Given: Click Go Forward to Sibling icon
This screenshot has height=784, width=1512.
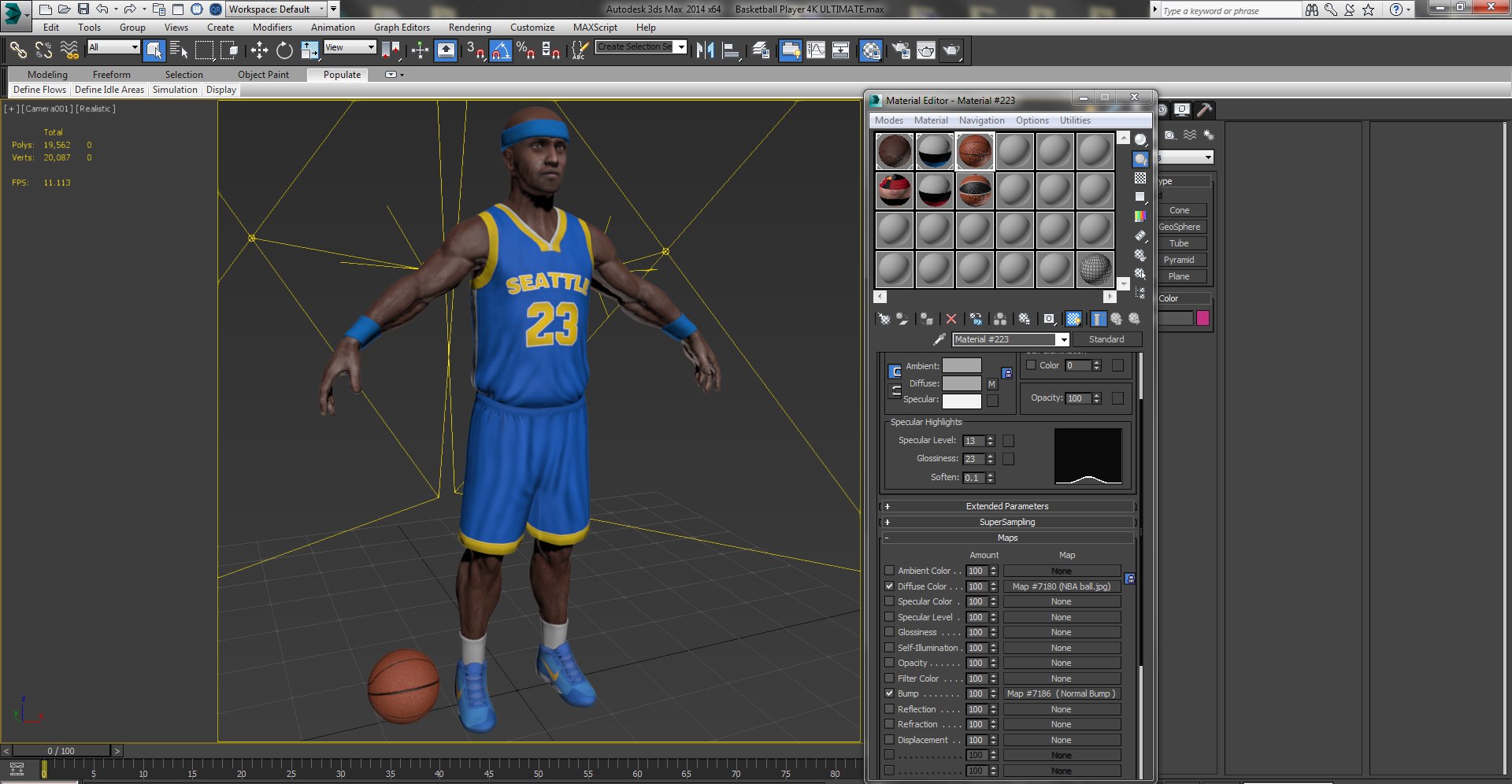Looking at the screenshot, I should (1134, 319).
